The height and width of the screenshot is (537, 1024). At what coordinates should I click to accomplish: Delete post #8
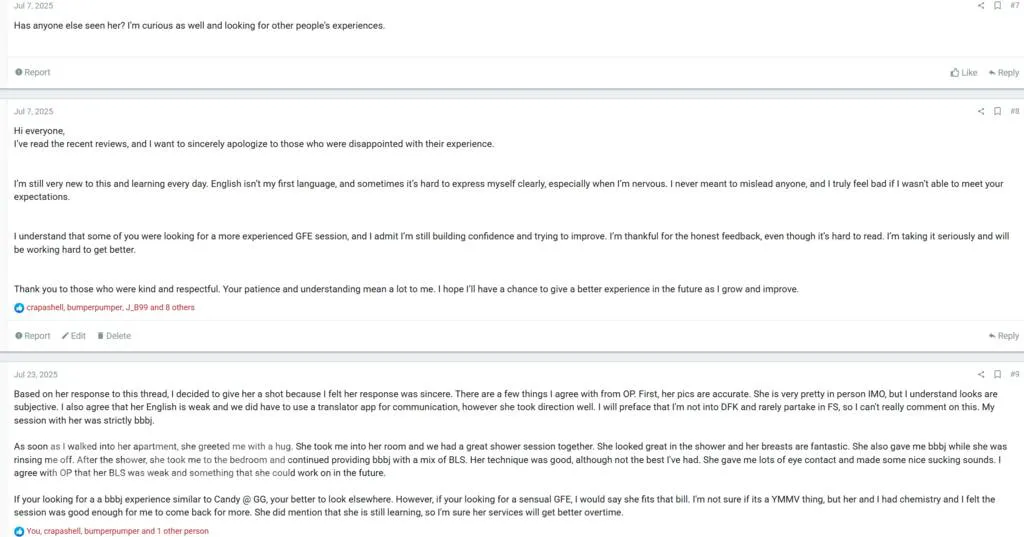(x=114, y=336)
